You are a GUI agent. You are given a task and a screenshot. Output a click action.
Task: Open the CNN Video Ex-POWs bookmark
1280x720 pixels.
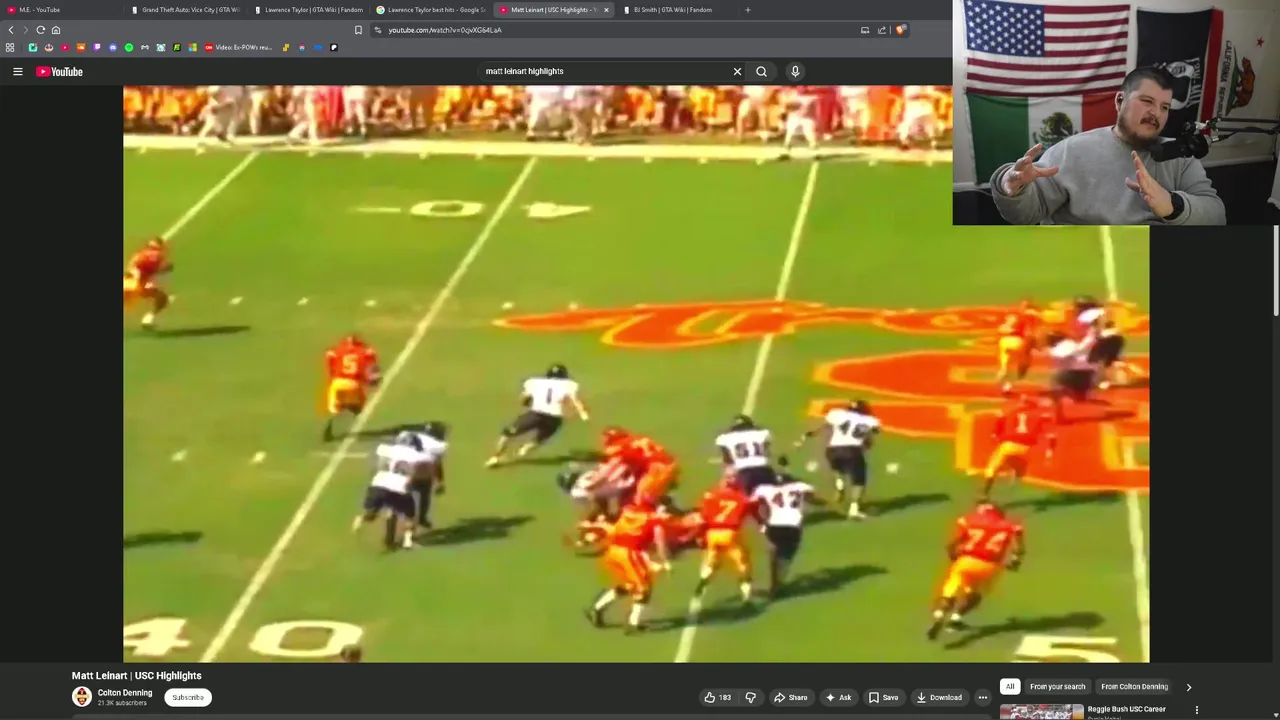[238, 47]
